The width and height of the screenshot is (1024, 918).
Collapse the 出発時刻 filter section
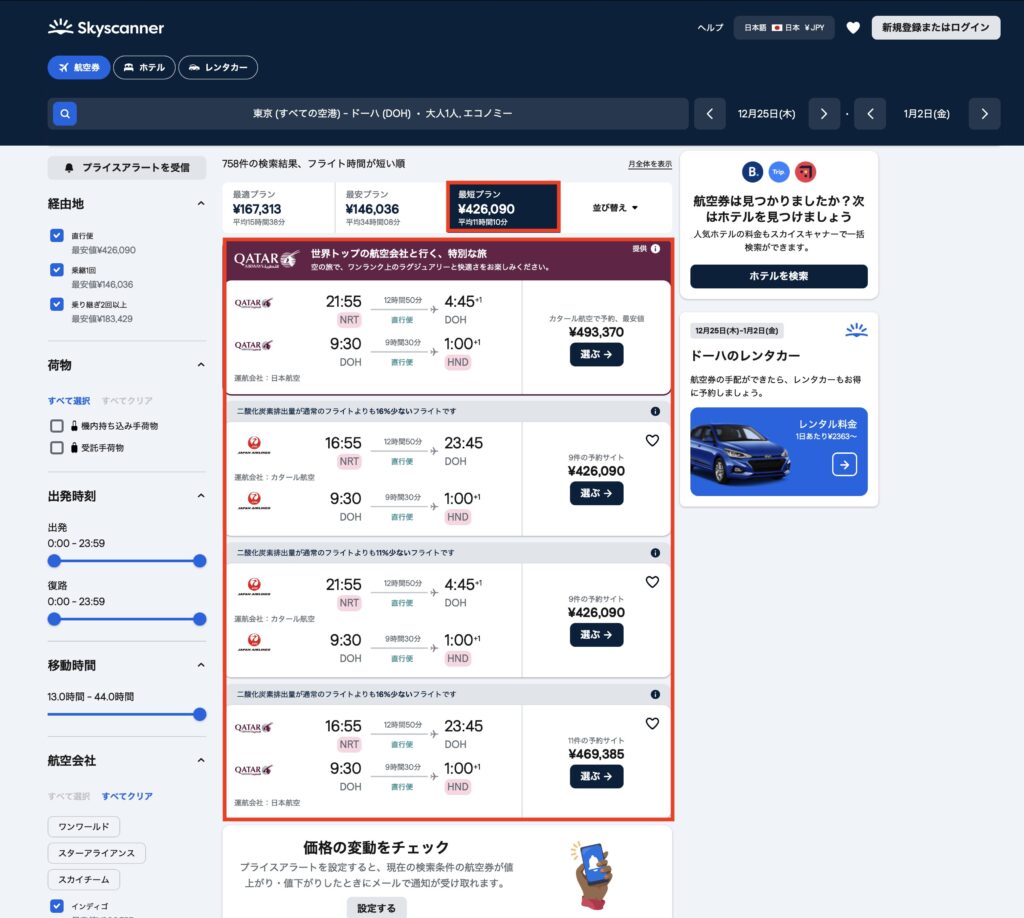coord(200,496)
